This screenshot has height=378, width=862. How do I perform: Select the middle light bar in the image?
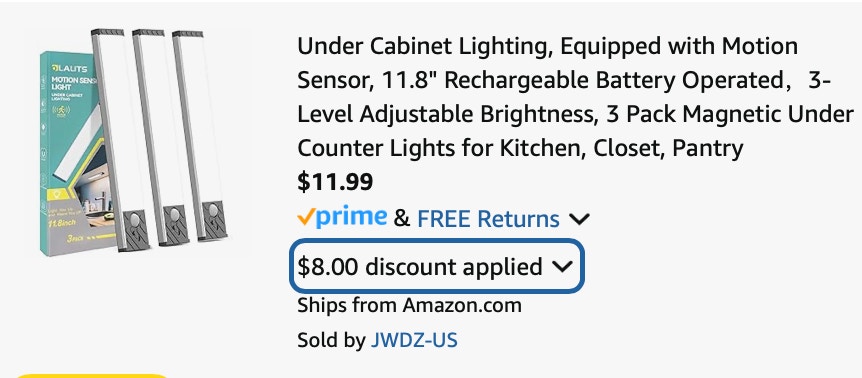(x=160, y=137)
